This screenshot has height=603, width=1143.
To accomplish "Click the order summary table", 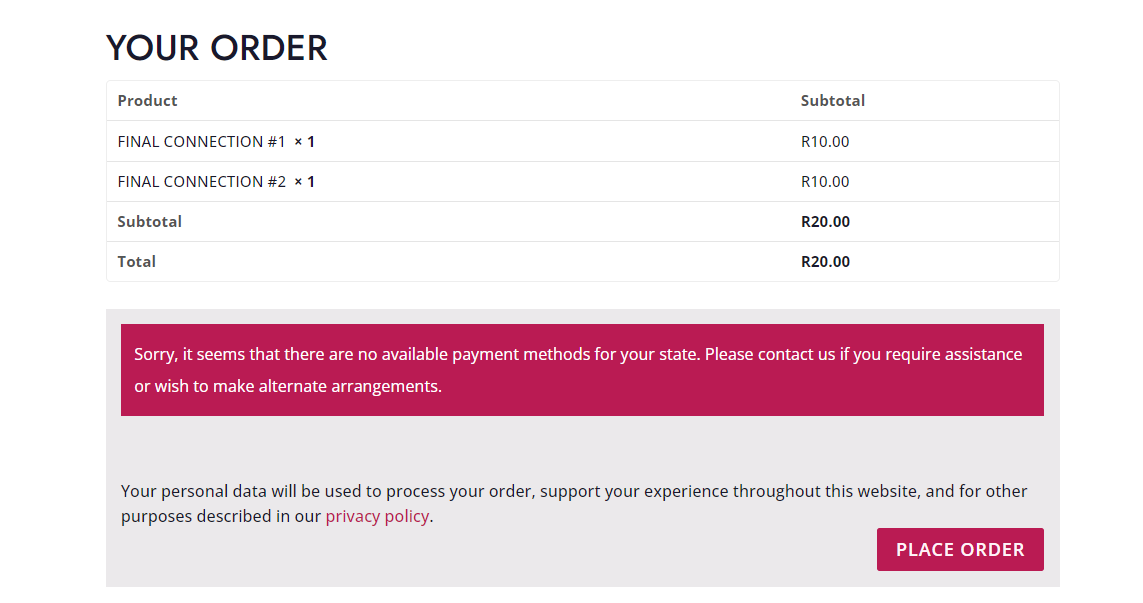I will [x=582, y=180].
